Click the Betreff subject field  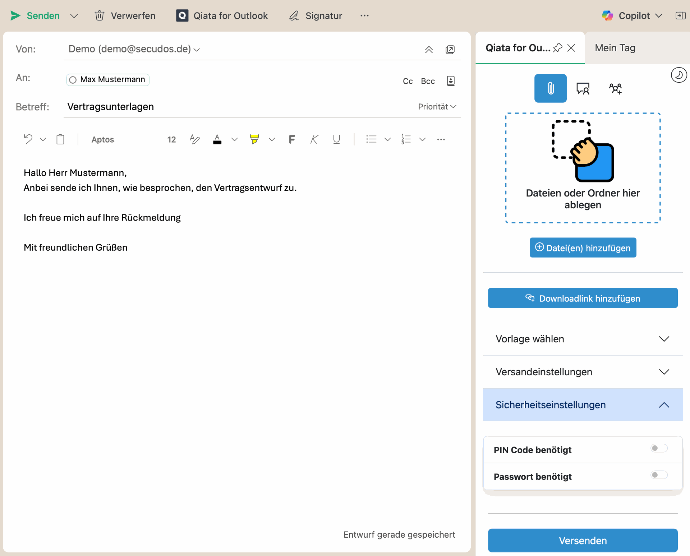(240, 106)
